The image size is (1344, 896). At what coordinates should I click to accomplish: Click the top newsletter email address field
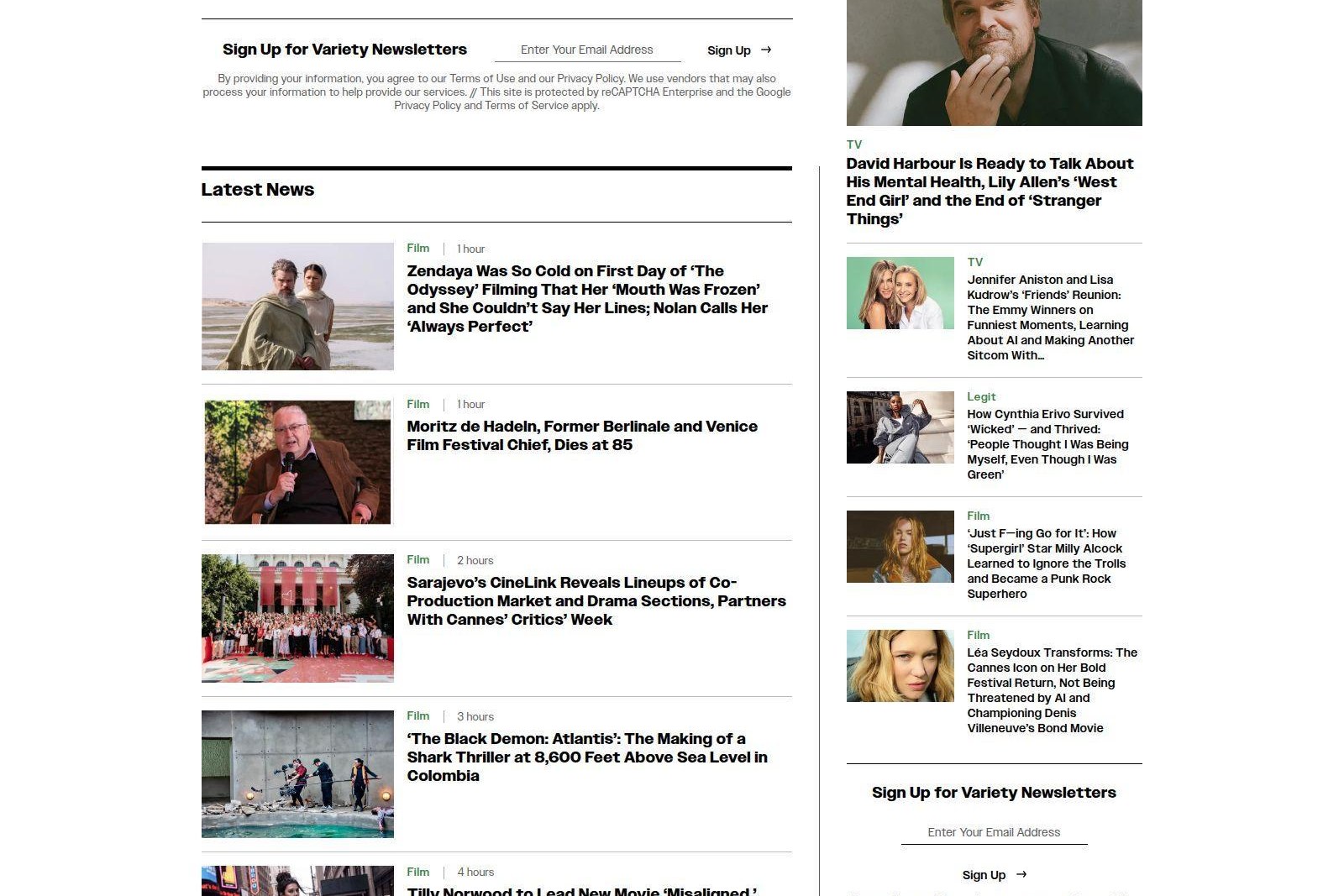coord(587,50)
